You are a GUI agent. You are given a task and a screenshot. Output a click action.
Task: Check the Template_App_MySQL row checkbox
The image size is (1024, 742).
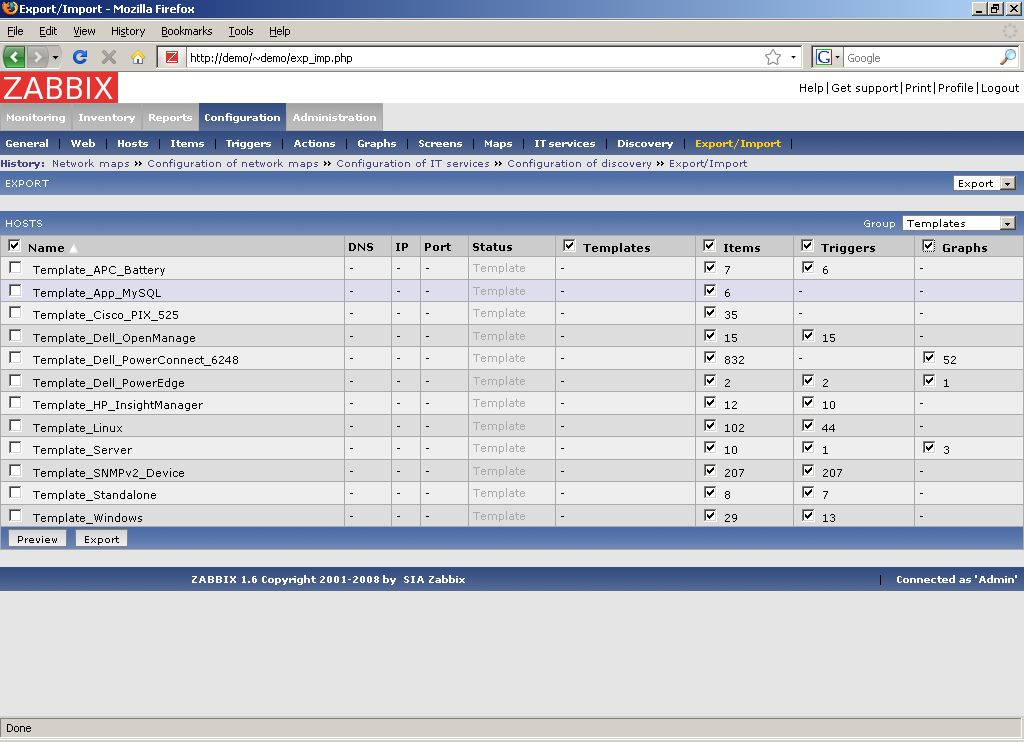[x=15, y=291]
